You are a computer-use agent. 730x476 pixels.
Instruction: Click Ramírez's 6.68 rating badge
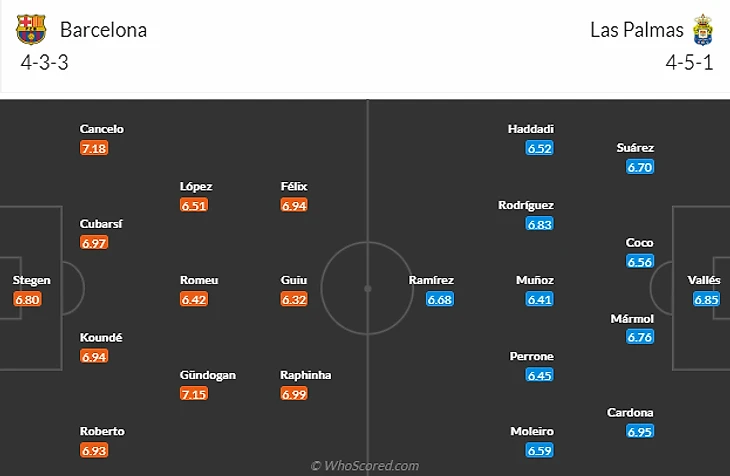point(440,299)
